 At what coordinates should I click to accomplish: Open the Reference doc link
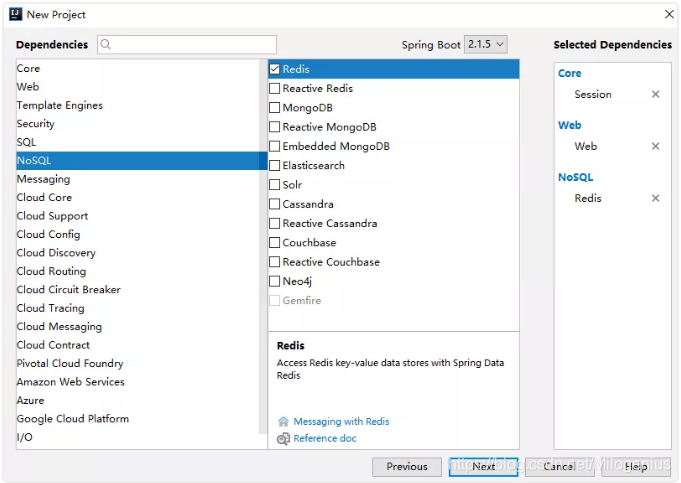point(325,439)
